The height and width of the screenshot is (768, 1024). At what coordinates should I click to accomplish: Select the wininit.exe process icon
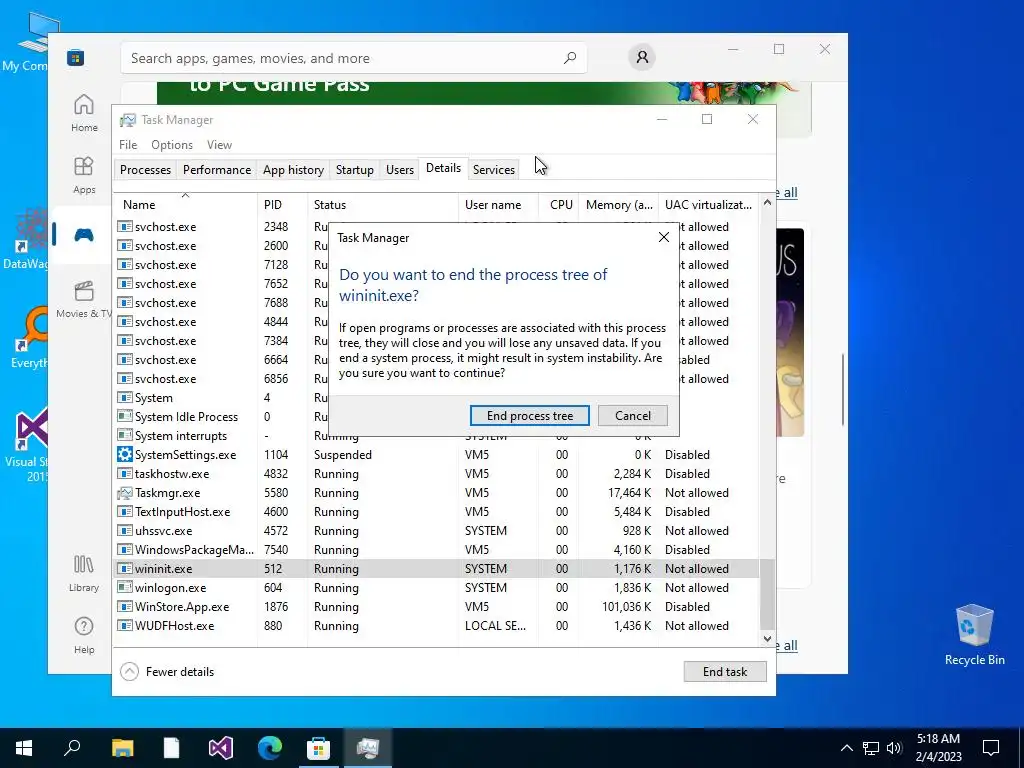pos(125,568)
